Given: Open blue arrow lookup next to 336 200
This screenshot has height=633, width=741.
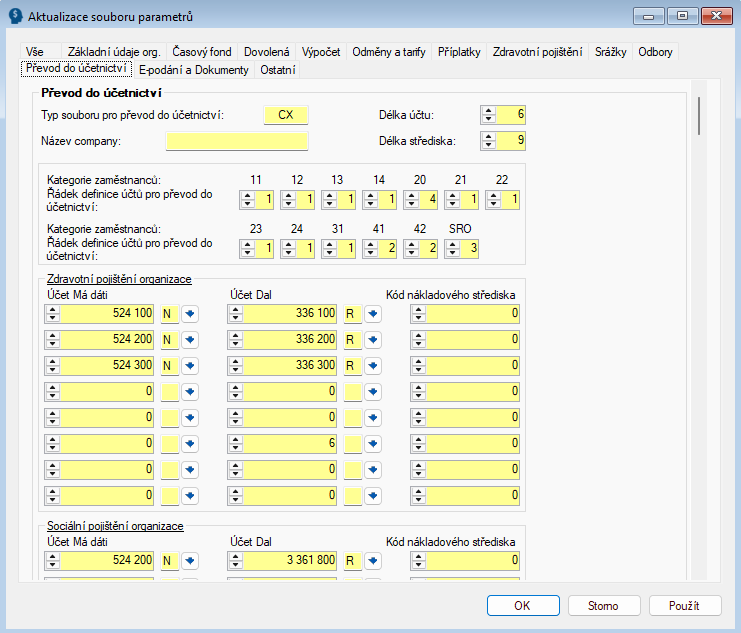Looking at the screenshot, I should pos(373,339).
